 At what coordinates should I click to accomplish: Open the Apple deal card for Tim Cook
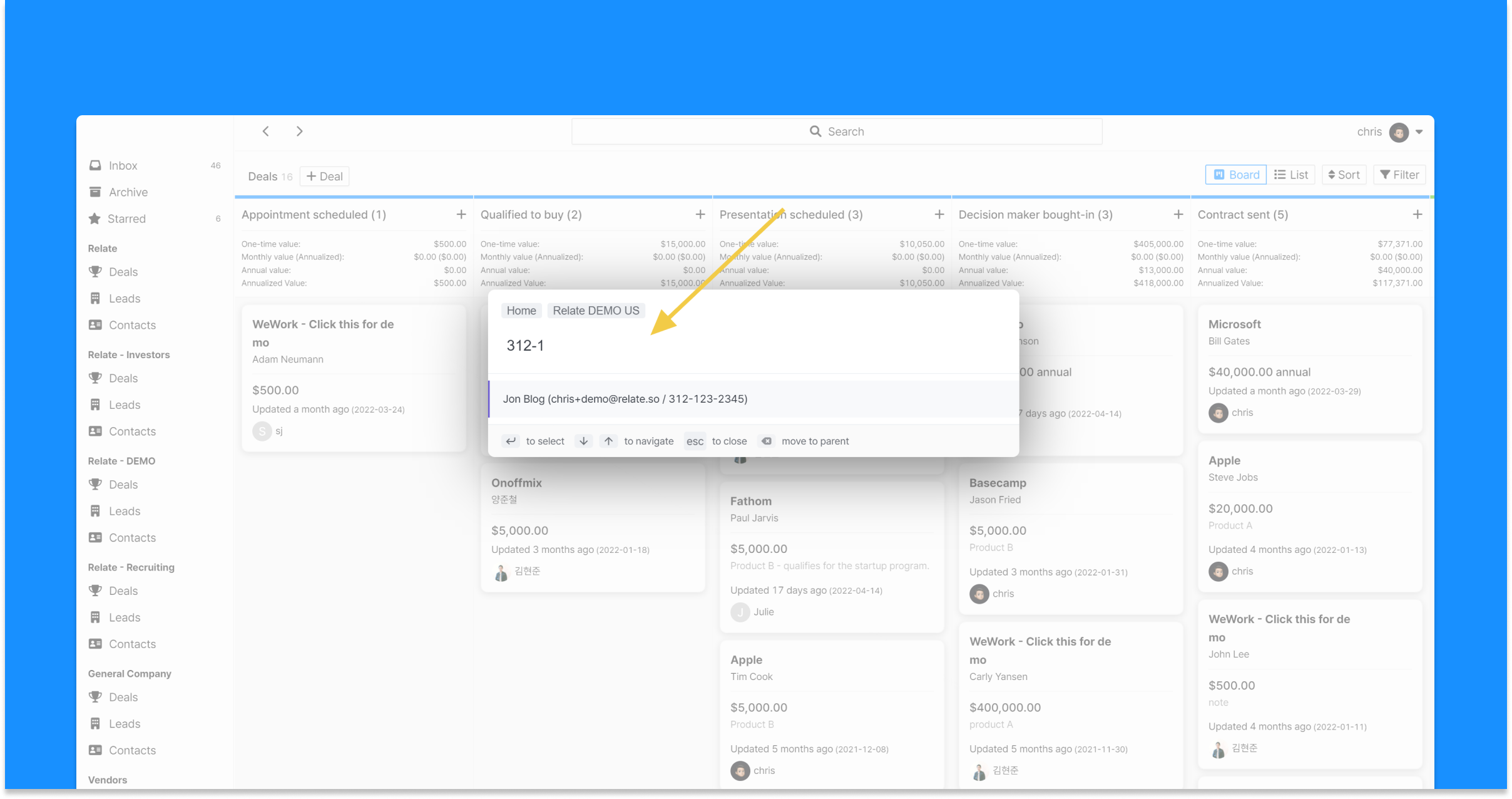pos(832,714)
